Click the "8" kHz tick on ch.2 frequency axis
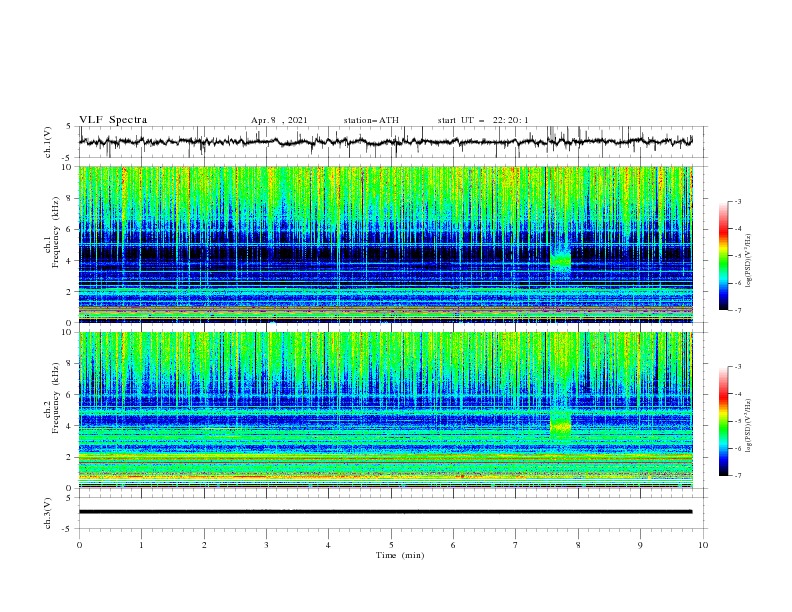The width and height of the screenshot is (792, 612). click(70, 364)
